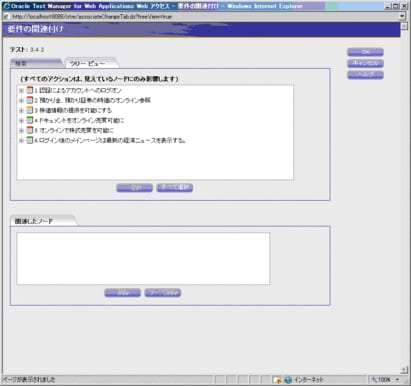The width and height of the screenshot is (411, 386).
Task: Click the 要件の関連付け page heading
Action: (35, 29)
